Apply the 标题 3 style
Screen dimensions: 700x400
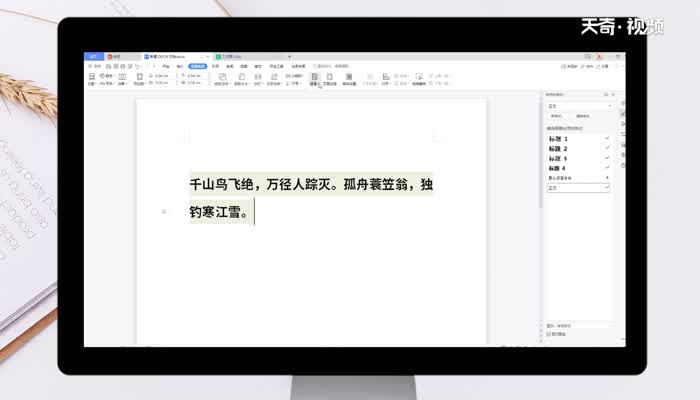[578, 158]
